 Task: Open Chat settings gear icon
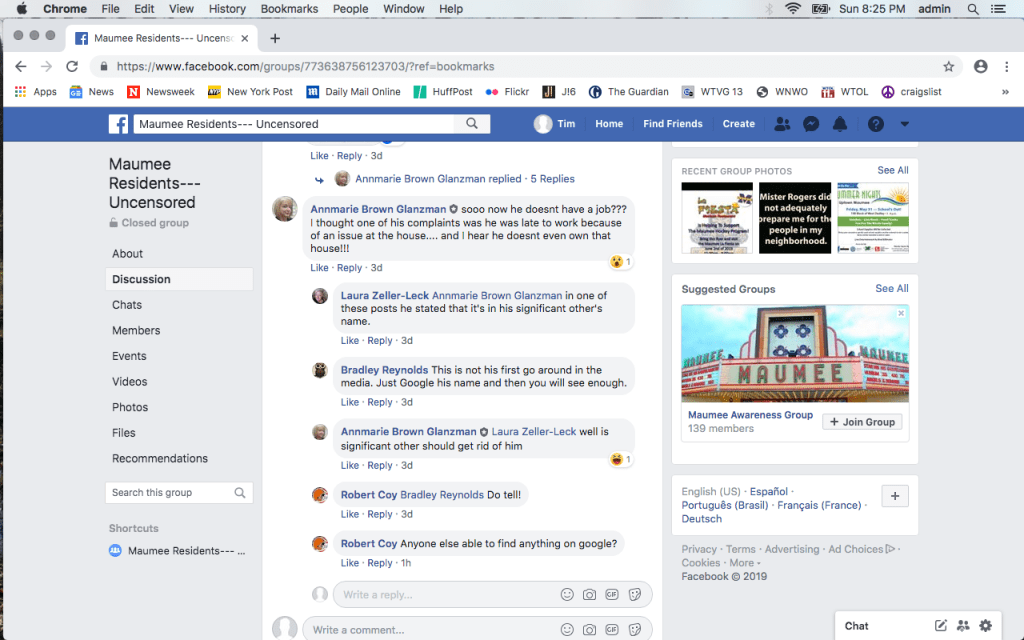(986, 626)
